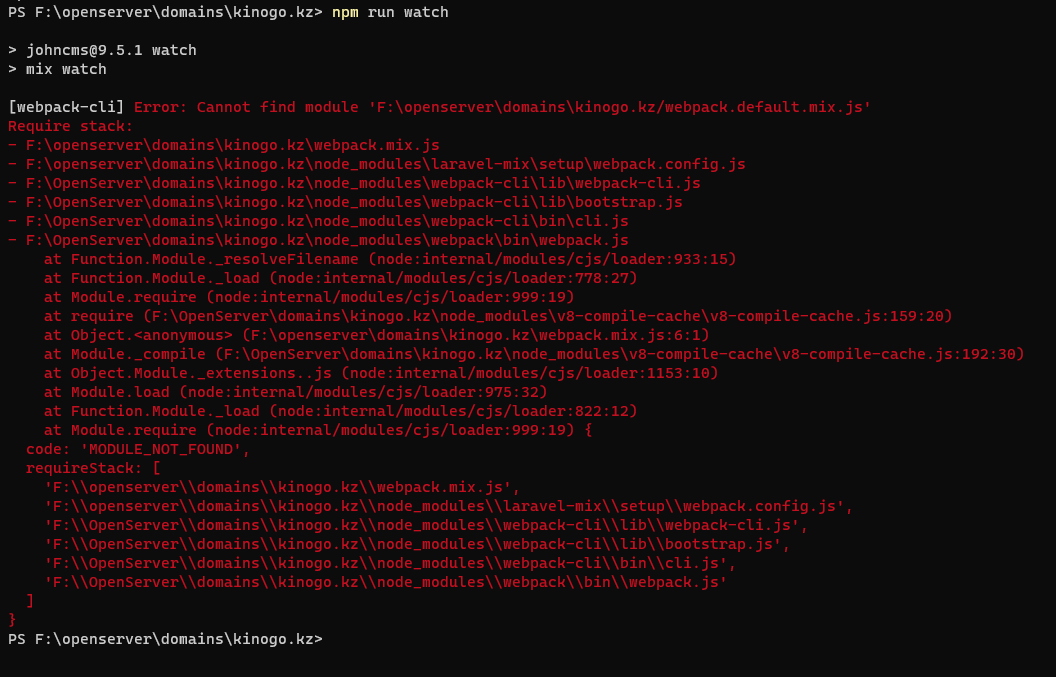The height and width of the screenshot is (677, 1056).
Task: Click the quoted bootstrap.js path in requireStack array
Action: coord(417,544)
